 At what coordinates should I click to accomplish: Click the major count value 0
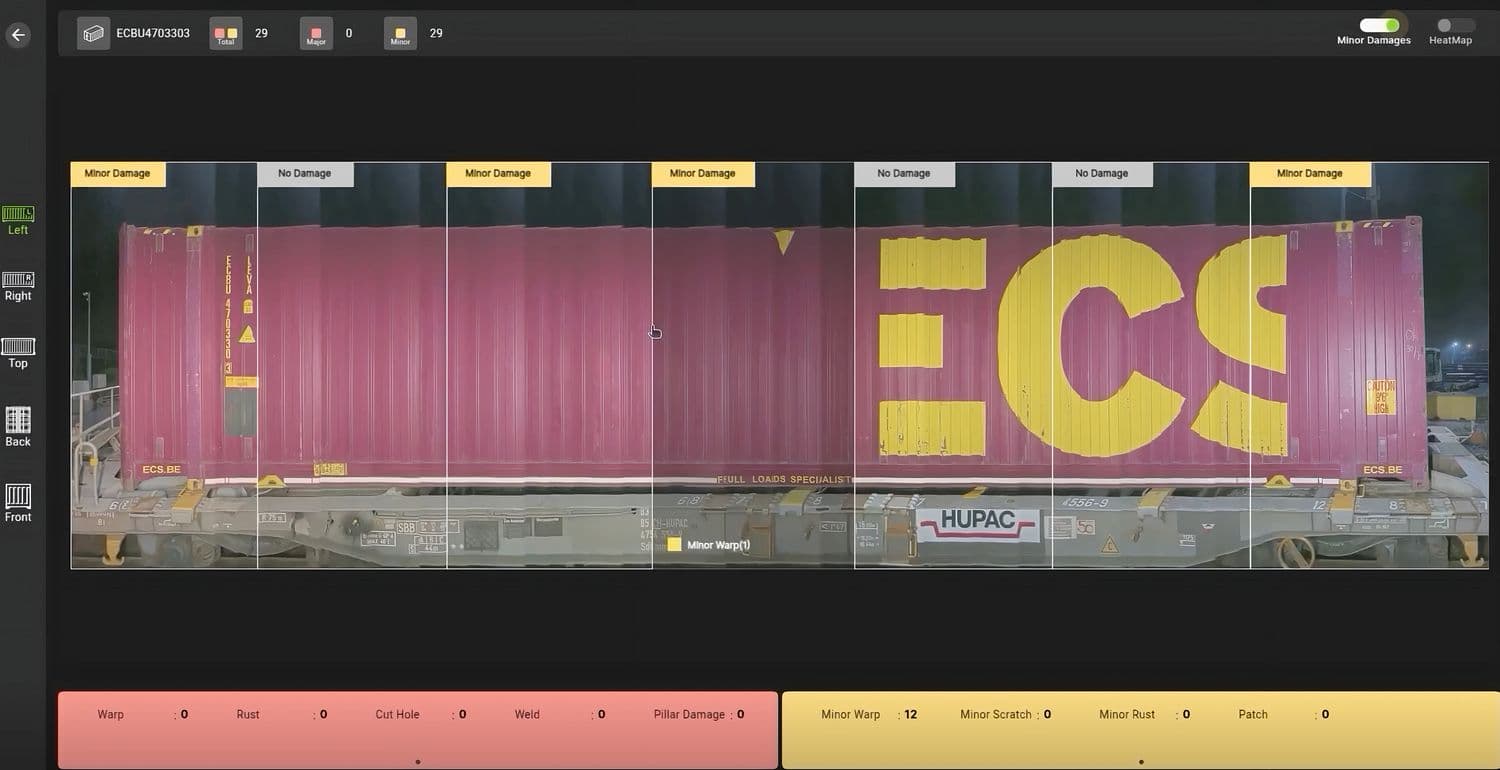(x=349, y=34)
